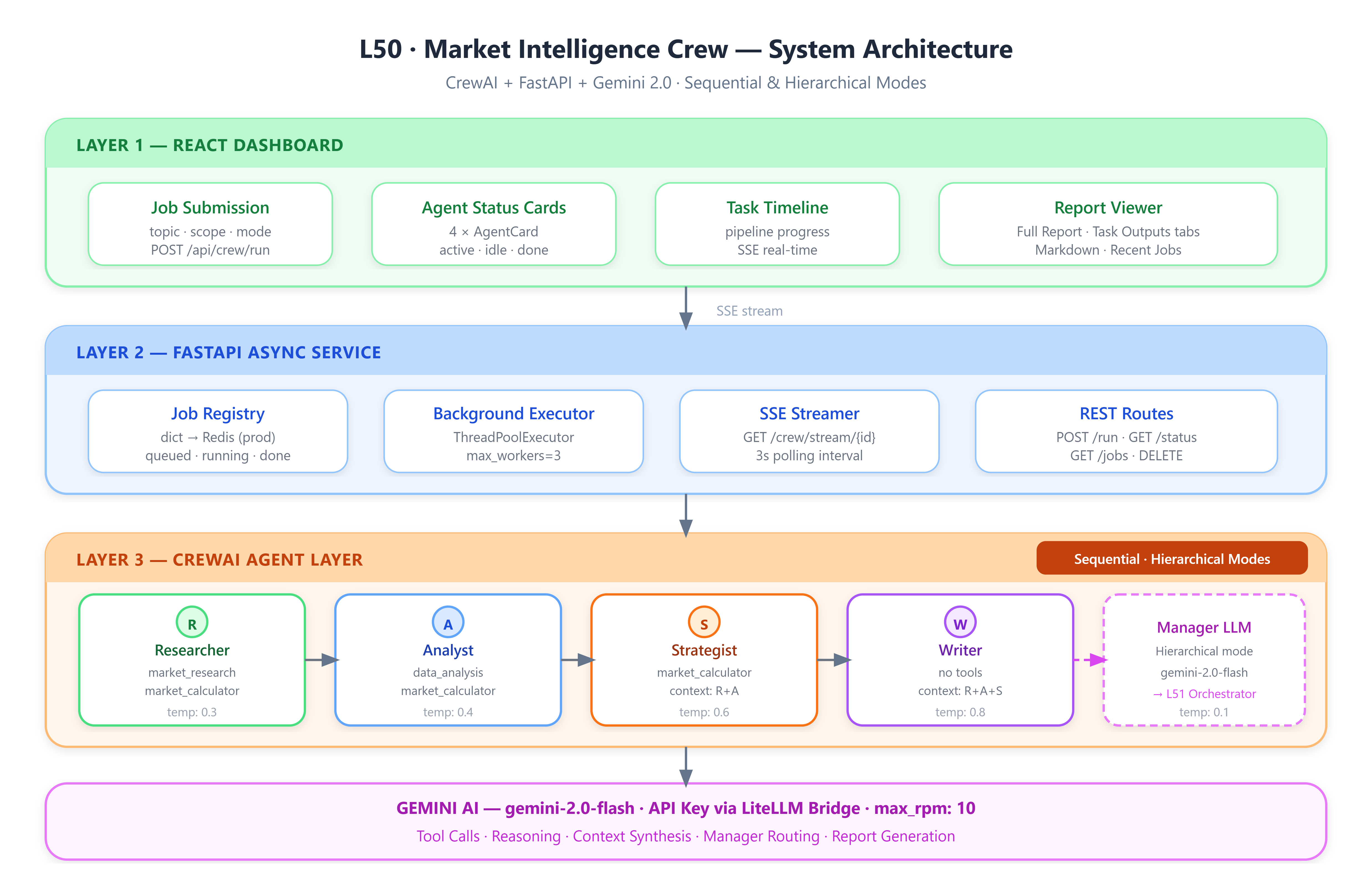Viewport: 1372px width, 884px height.
Task: Click the 'SSE stream' arrow label
Action: coord(749,311)
